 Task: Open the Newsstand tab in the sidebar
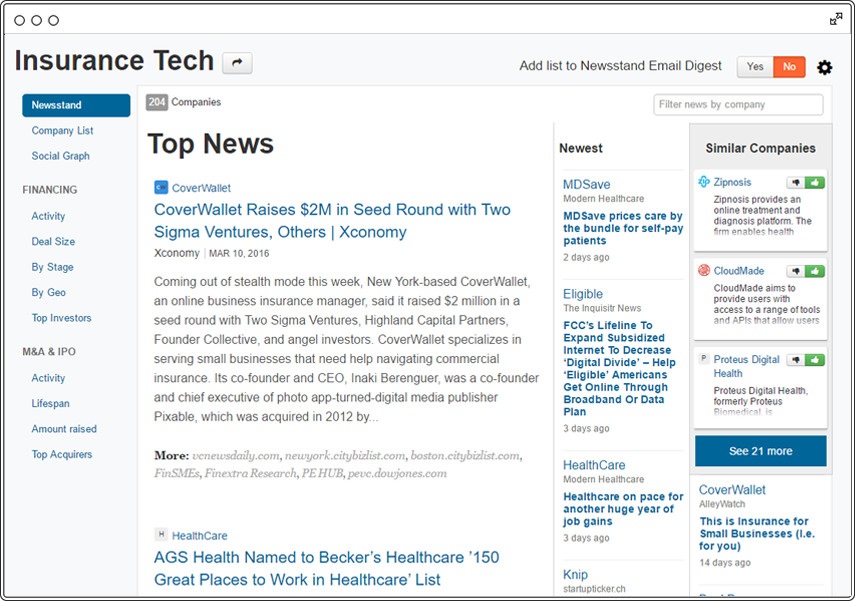pyautogui.click(x=76, y=105)
